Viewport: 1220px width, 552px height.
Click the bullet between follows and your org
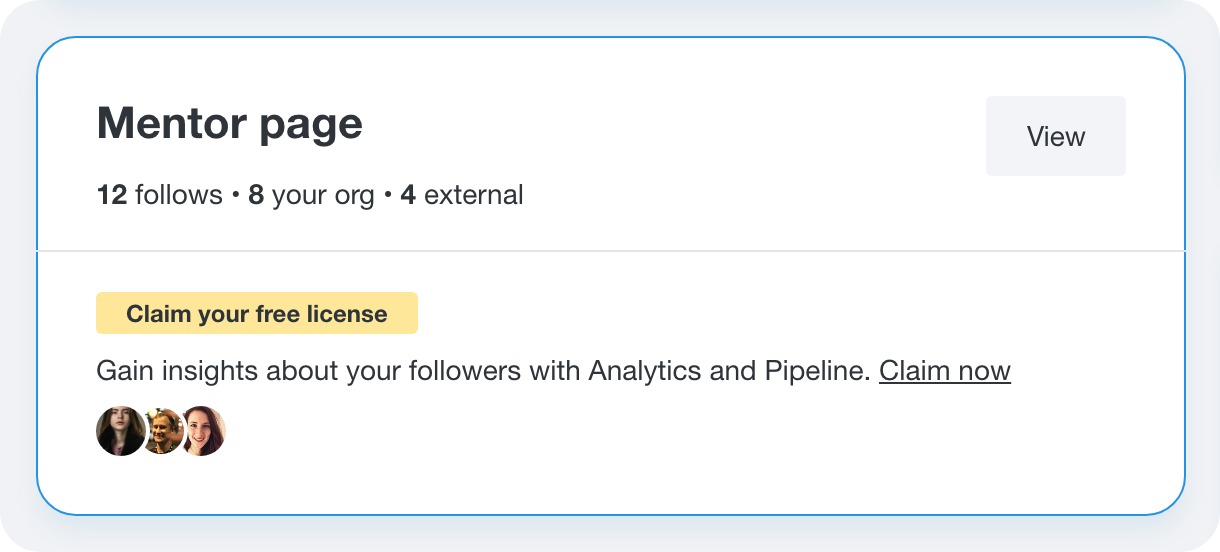coord(236,195)
